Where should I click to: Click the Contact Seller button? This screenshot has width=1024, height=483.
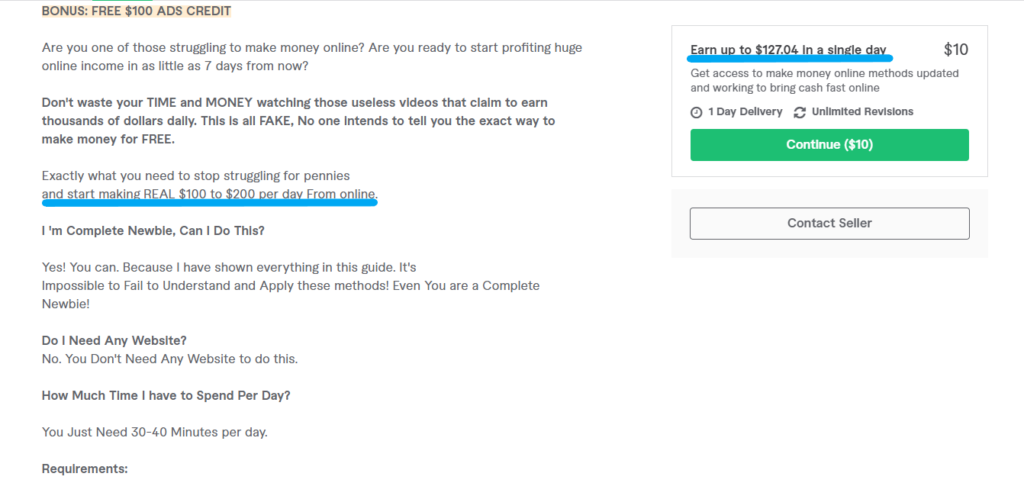coord(829,223)
